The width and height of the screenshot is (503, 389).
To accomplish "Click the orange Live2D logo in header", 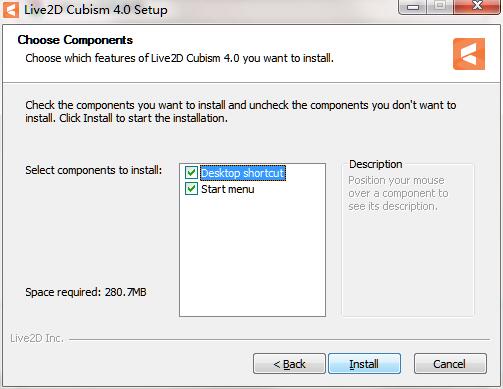I will [469, 54].
